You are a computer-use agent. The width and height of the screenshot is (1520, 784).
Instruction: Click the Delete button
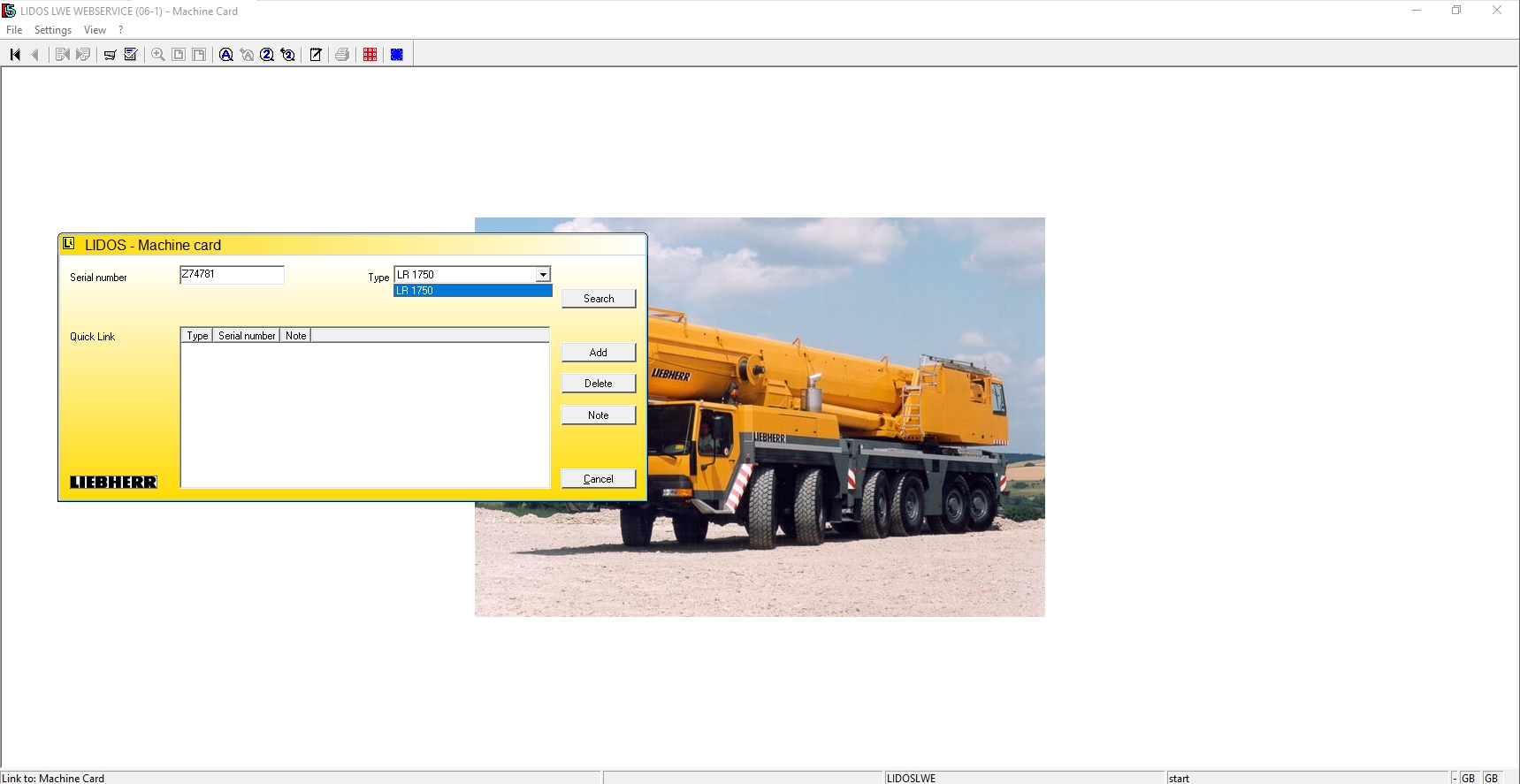[x=599, y=384]
